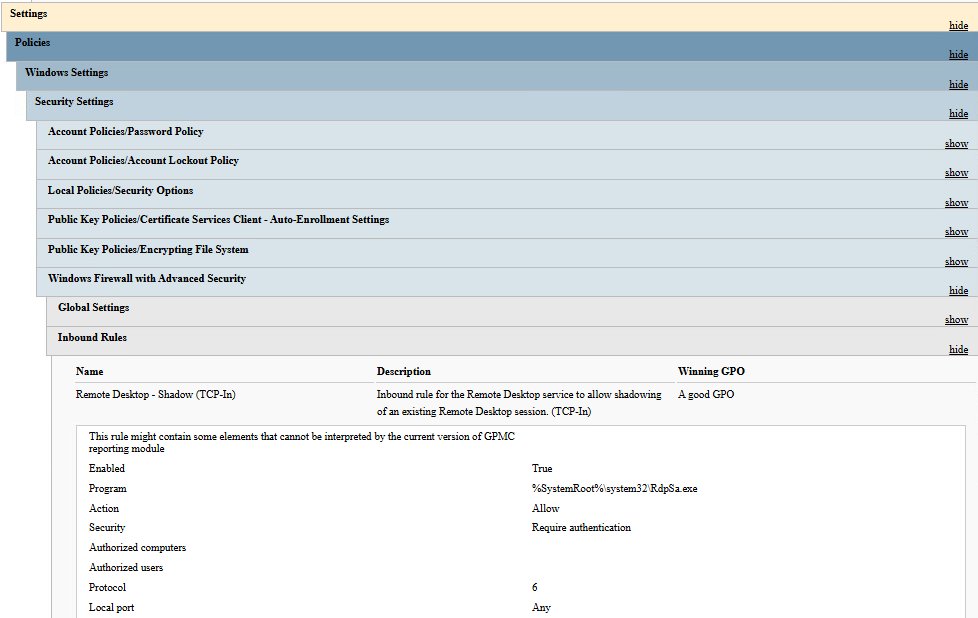Hide the Windows Settings section
The height and width of the screenshot is (618, 978).
point(958,85)
